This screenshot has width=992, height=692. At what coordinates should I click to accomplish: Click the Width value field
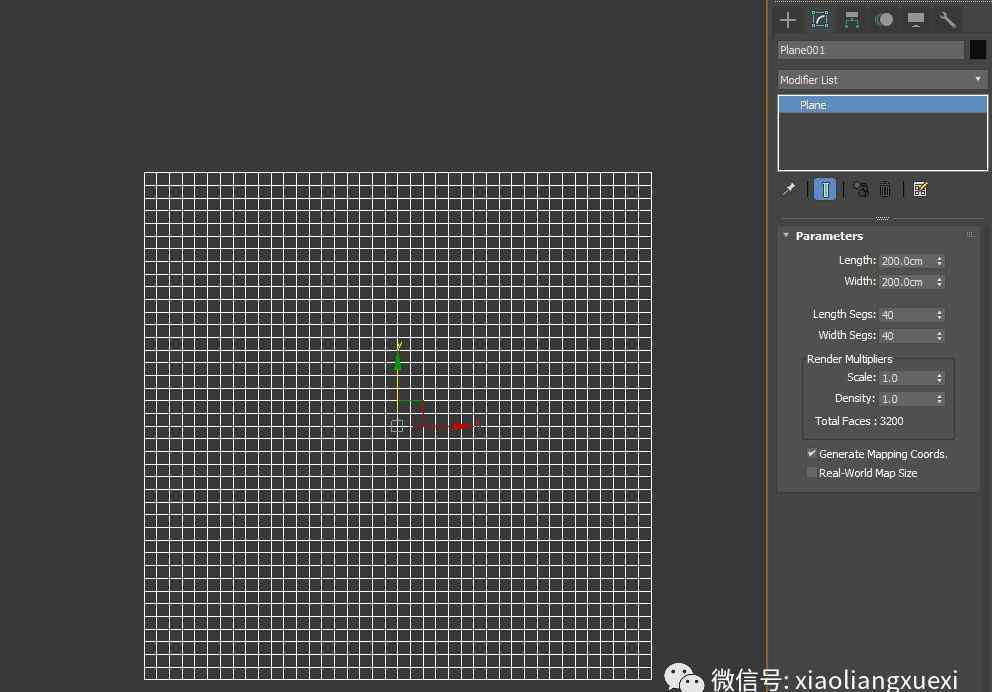click(x=907, y=281)
